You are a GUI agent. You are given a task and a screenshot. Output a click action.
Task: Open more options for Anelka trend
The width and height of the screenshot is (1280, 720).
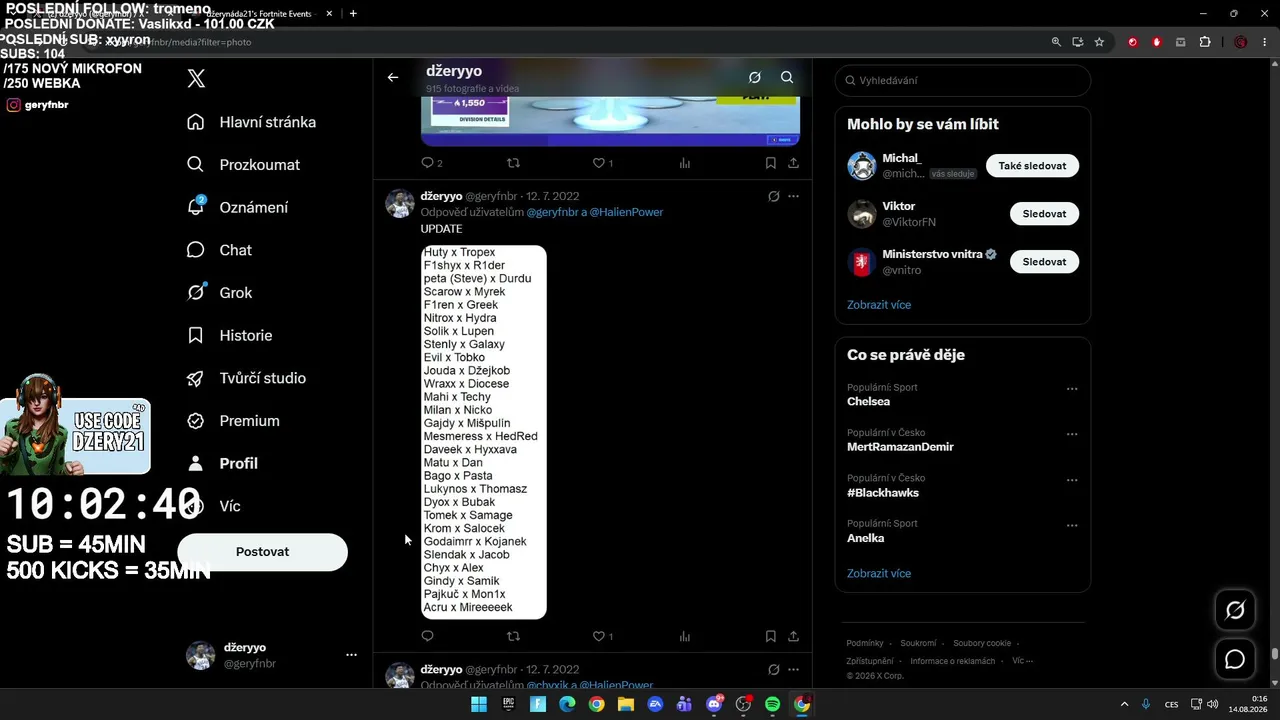tap(1072, 526)
